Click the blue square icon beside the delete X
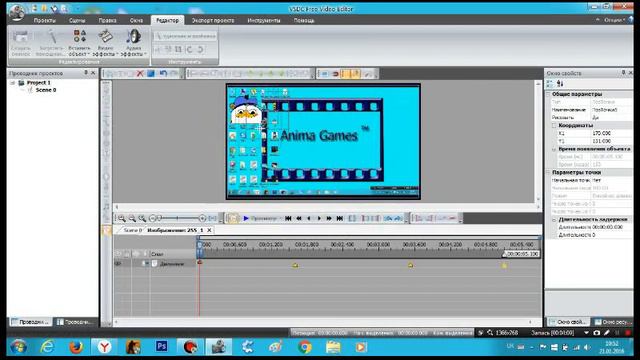 click(x=151, y=73)
